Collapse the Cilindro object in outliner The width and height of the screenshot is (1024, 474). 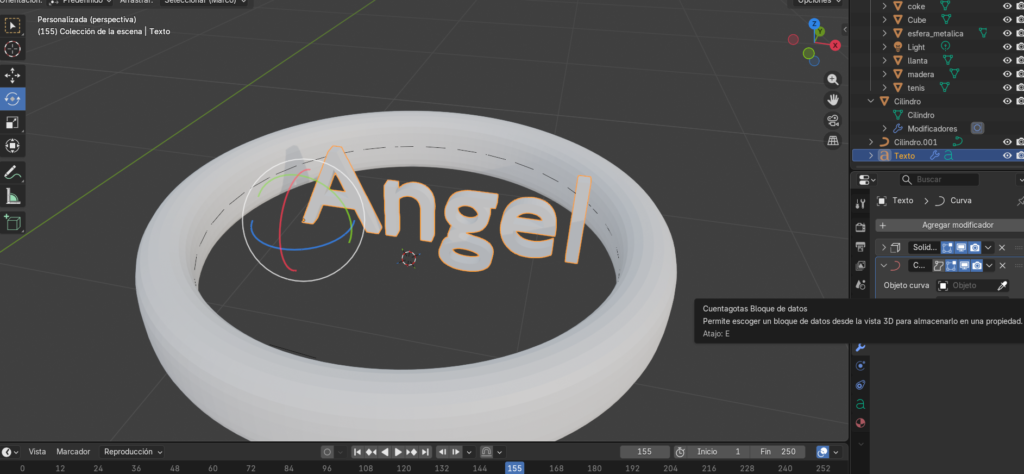pyautogui.click(x=871, y=101)
